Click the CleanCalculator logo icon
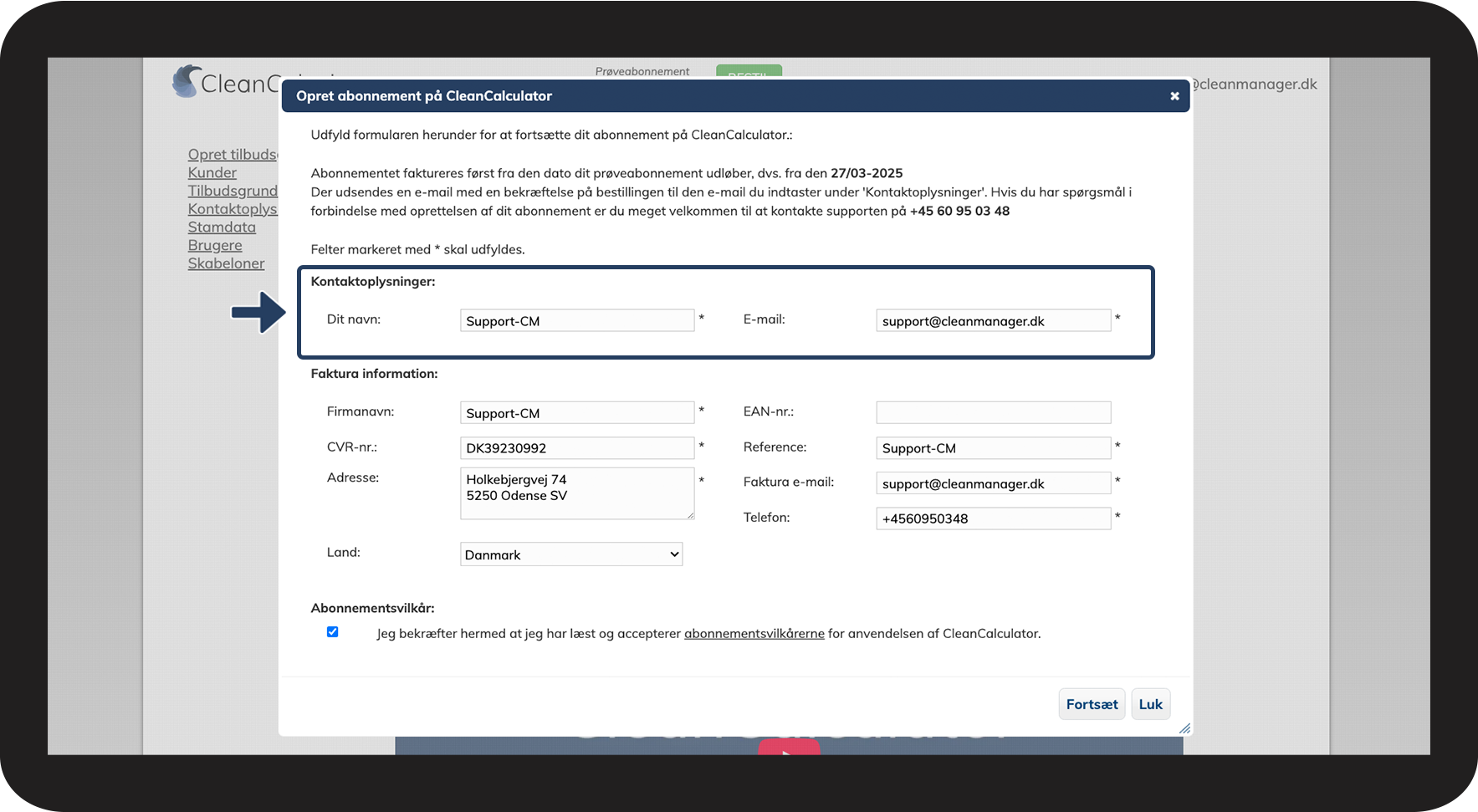 coord(187,81)
